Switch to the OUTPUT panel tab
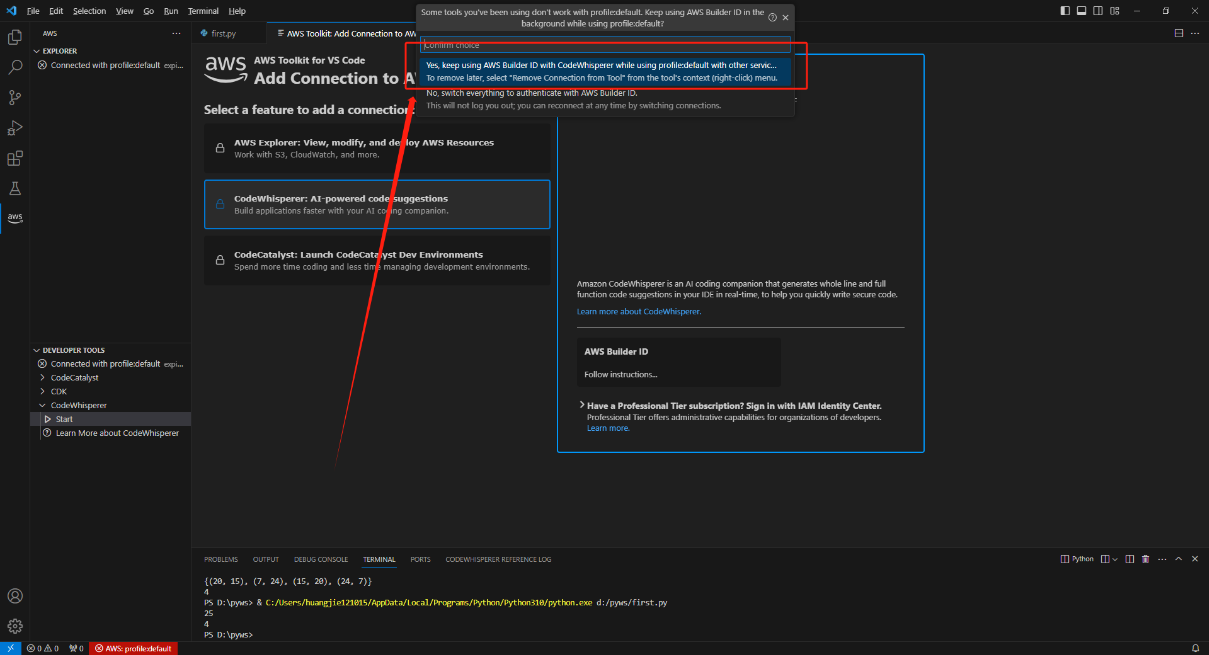The height and width of the screenshot is (655, 1209). pyautogui.click(x=266, y=559)
